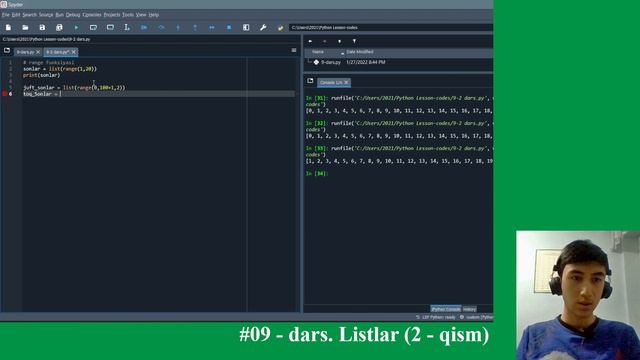
Task: Close the 9-dars.py editor tab
Action: coord(38,52)
